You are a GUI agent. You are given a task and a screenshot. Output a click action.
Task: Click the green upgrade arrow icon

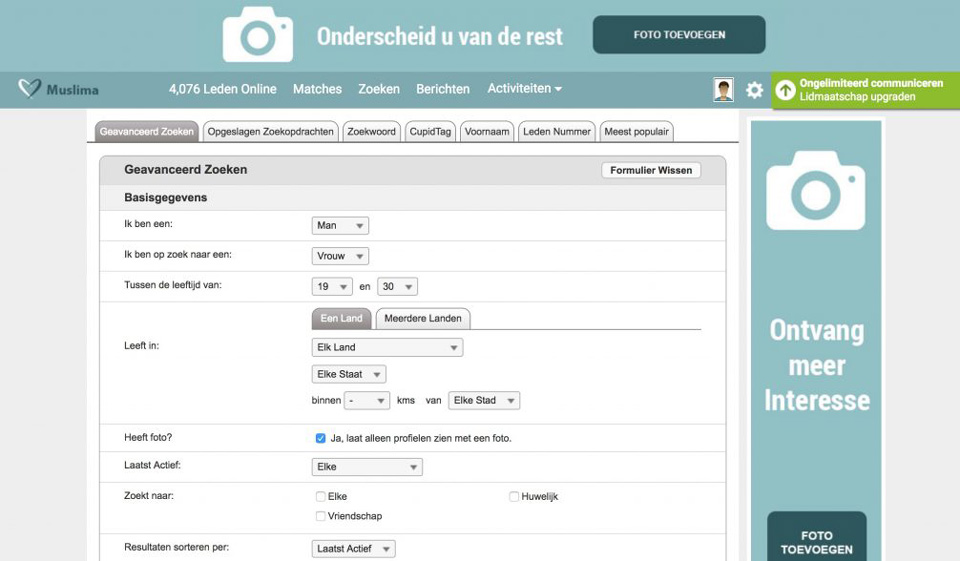[x=786, y=90]
